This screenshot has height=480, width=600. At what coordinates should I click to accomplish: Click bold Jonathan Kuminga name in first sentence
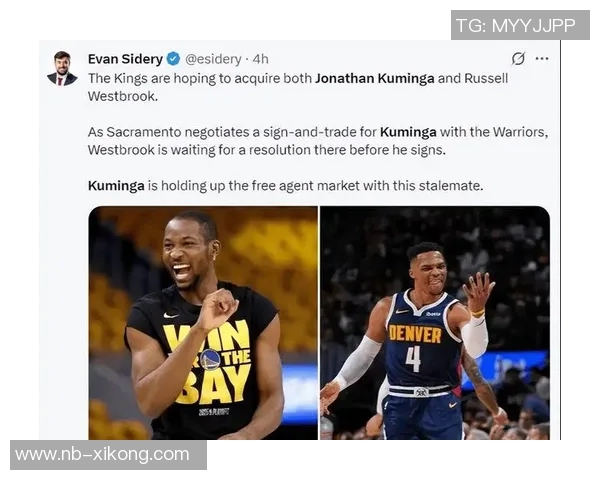click(375, 78)
